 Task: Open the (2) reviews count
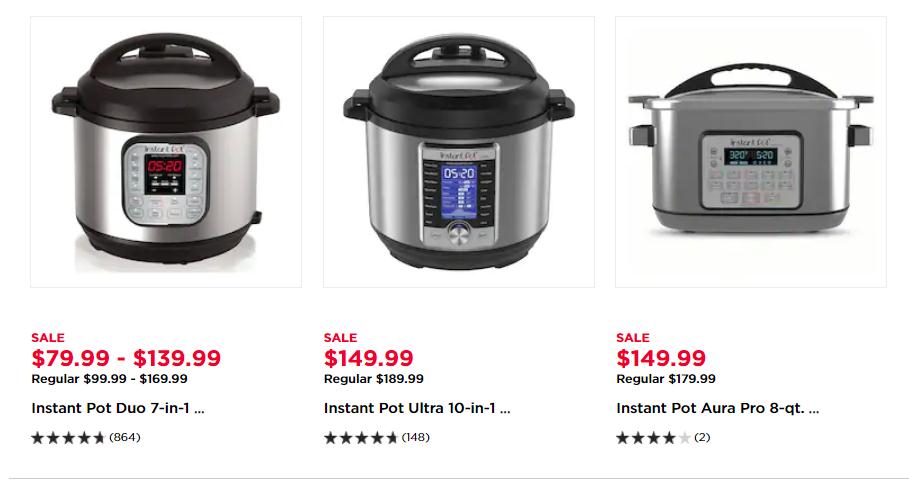(x=702, y=437)
